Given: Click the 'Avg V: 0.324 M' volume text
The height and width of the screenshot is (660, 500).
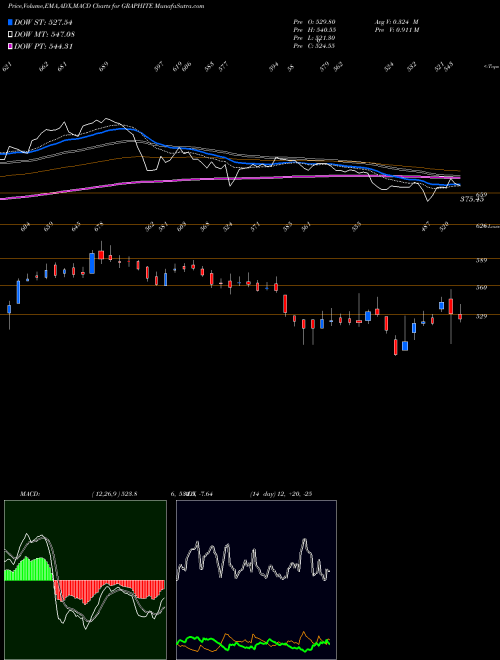Looking at the screenshot, I should pyautogui.click(x=396, y=22).
